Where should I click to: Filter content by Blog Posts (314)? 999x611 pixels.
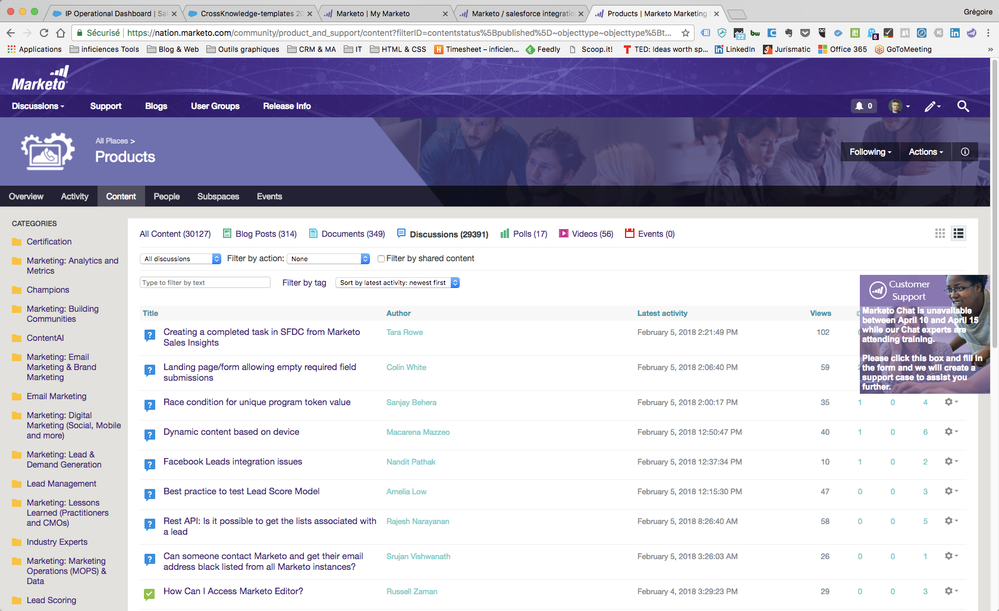tap(260, 234)
